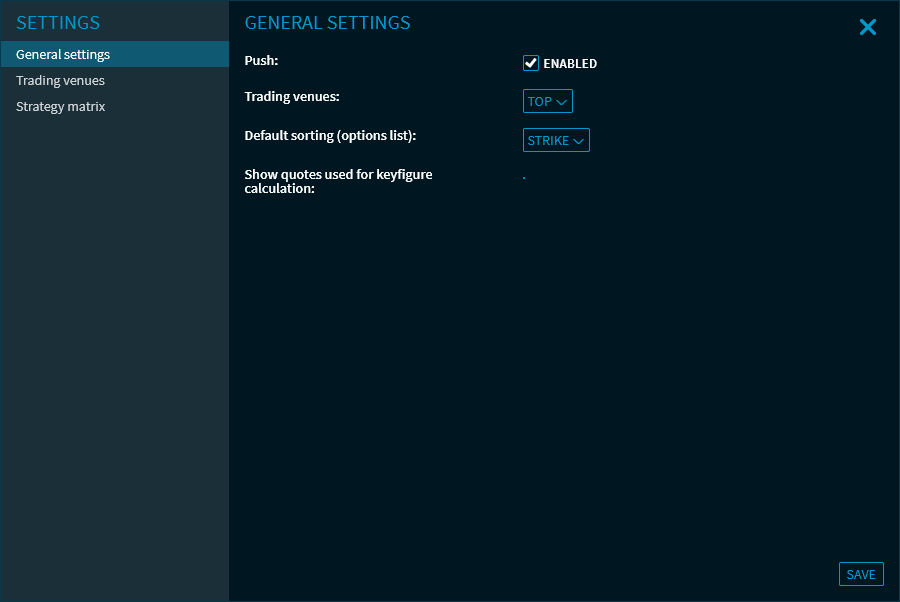This screenshot has height=602, width=900.
Task: Click the ENABLED label beside the Push checkbox
Action: click(x=570, y=64)
